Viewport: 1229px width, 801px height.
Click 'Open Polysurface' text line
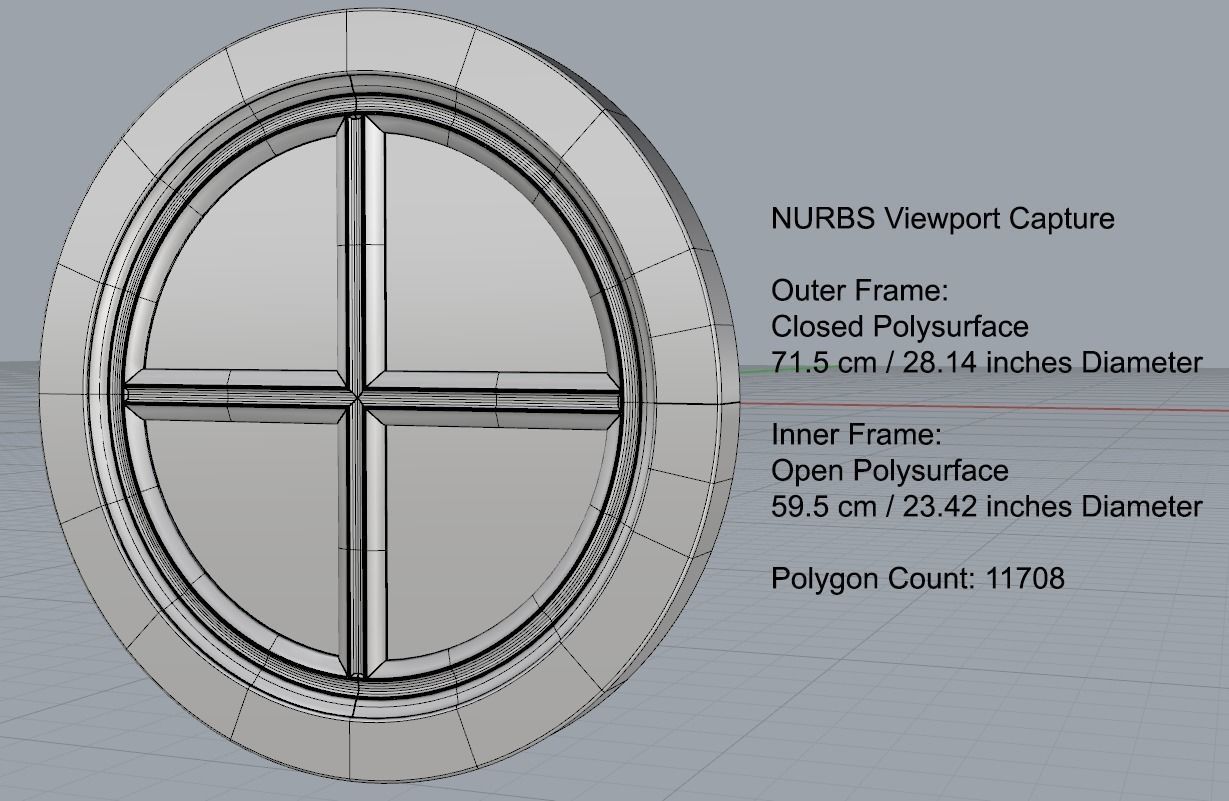pyautogui.click(x=890, y=471)
